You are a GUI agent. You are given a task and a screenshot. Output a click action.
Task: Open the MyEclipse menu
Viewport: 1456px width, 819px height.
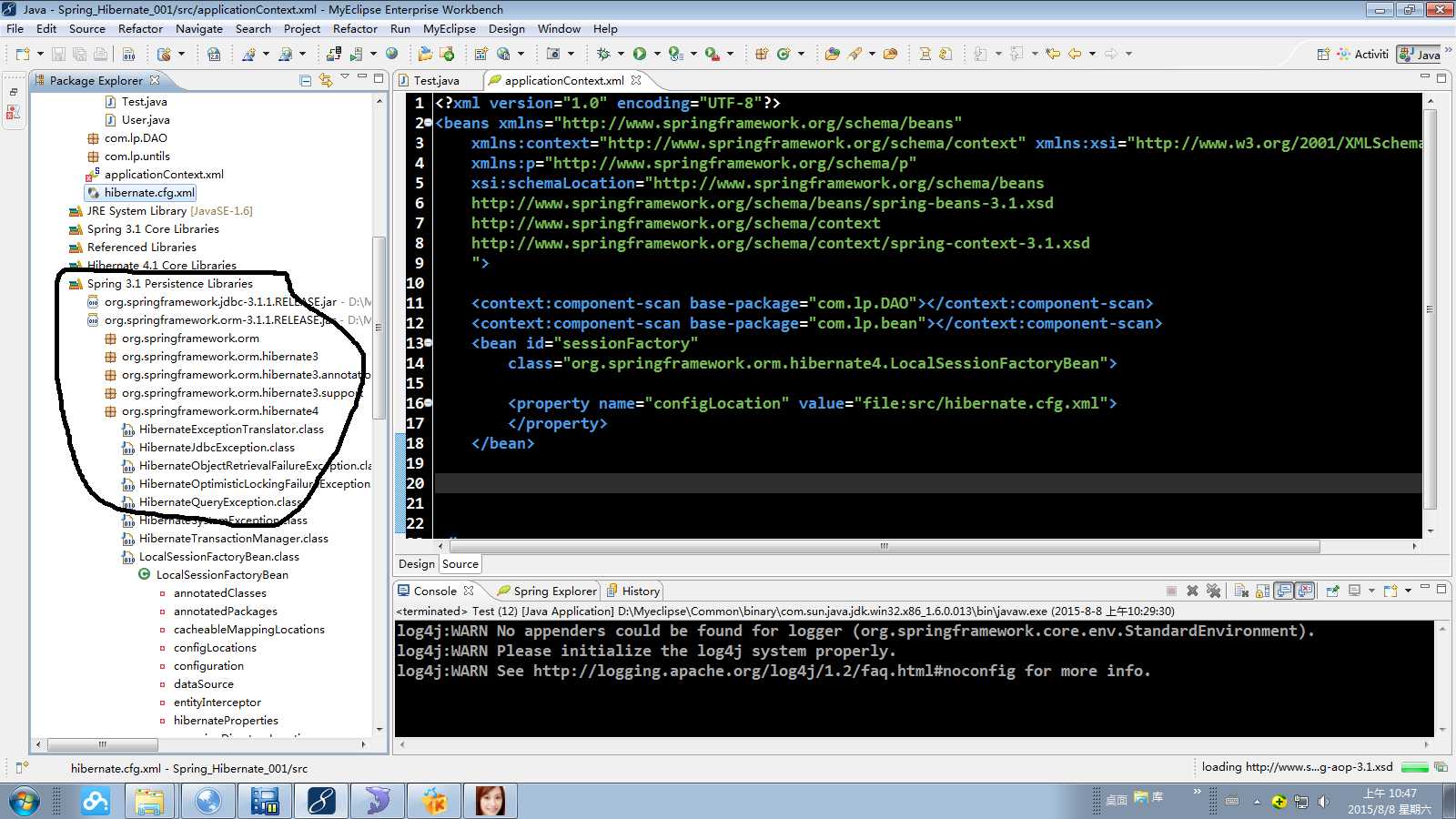click(449, 28)
